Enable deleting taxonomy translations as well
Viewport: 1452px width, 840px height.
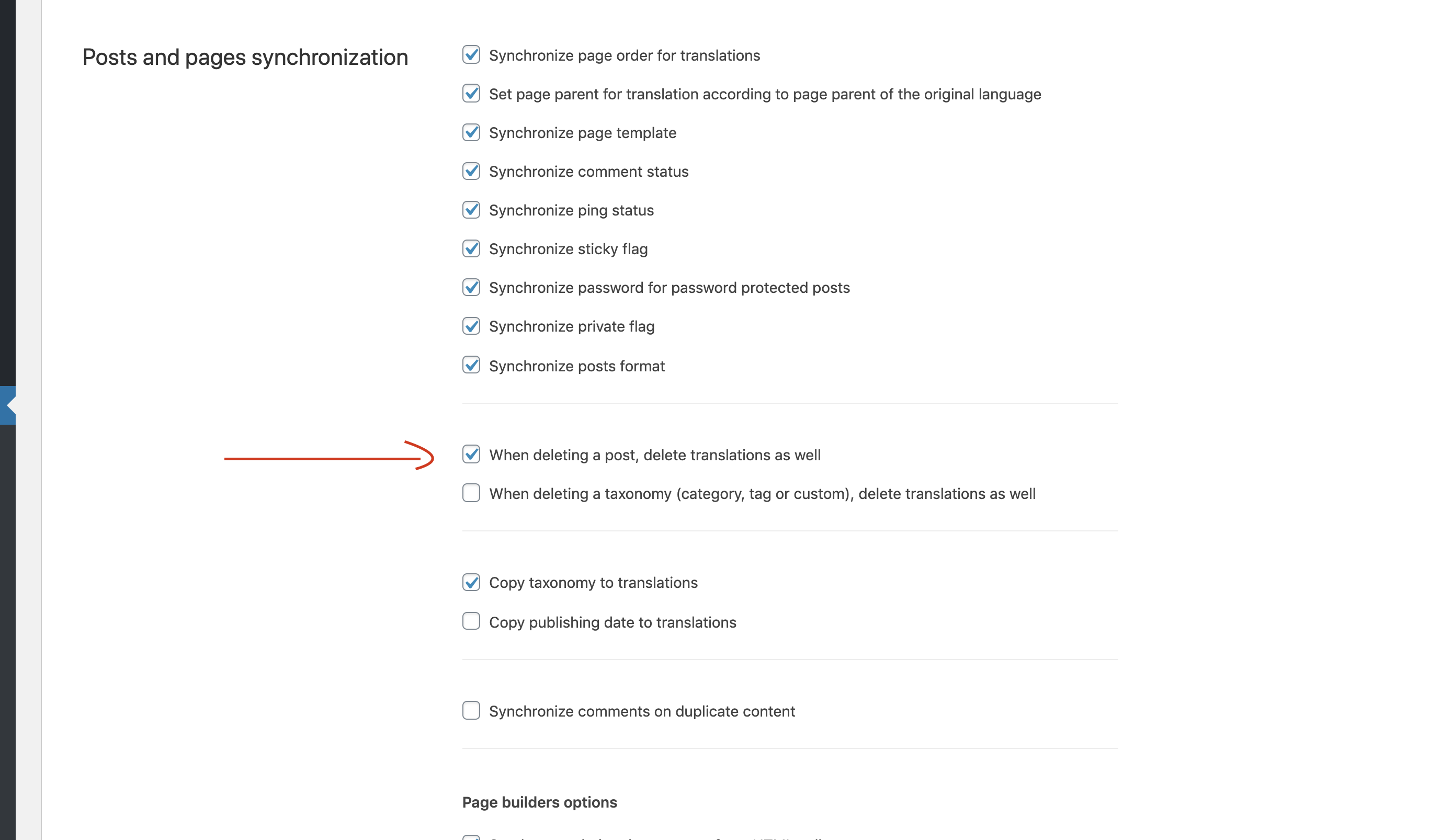pyautogui.click(x=471, y=493)
